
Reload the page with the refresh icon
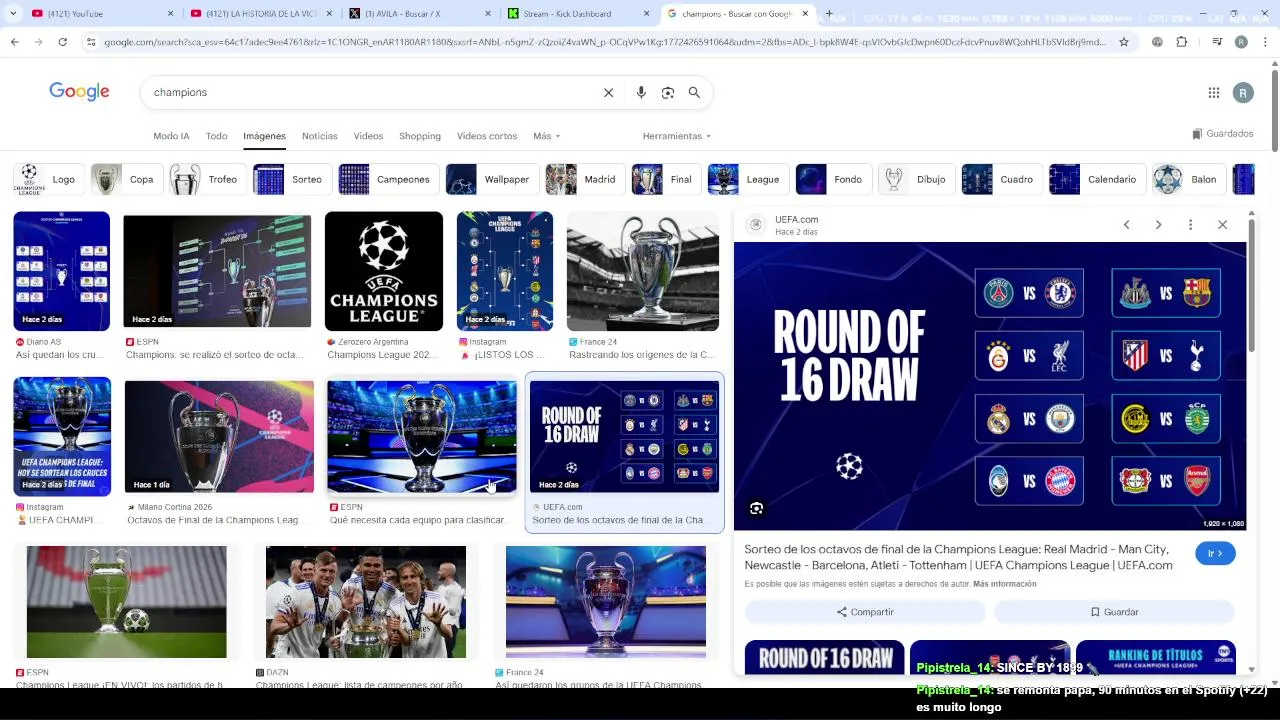pyautogui.click(x=62, y=42)
